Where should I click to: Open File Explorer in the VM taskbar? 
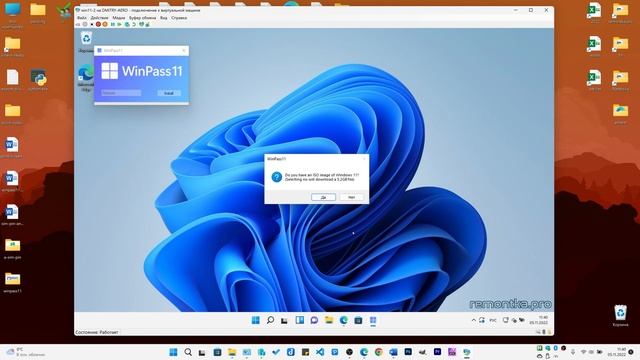tap(329, 320)
